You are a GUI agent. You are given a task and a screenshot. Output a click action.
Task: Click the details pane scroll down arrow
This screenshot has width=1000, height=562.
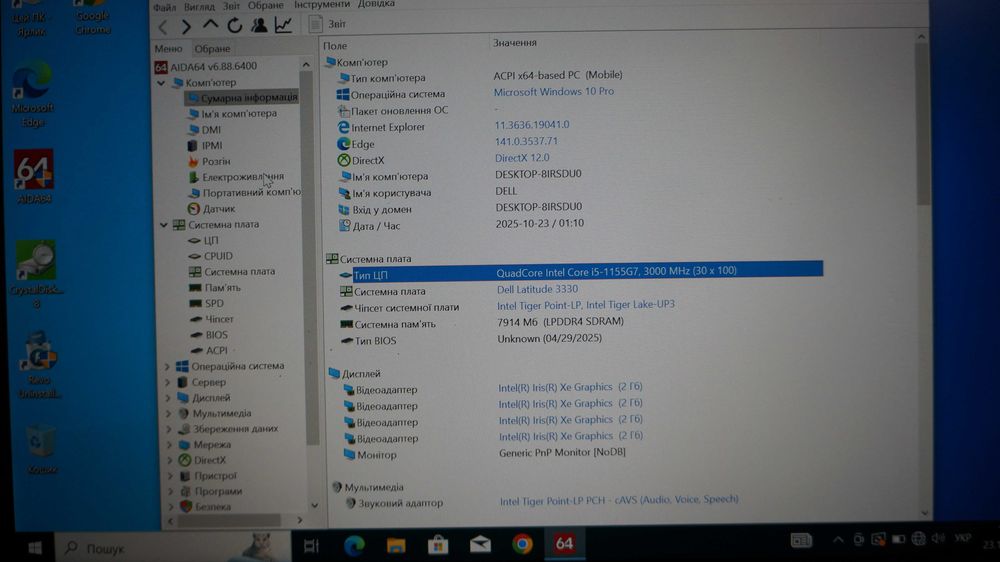pos(925,513)
